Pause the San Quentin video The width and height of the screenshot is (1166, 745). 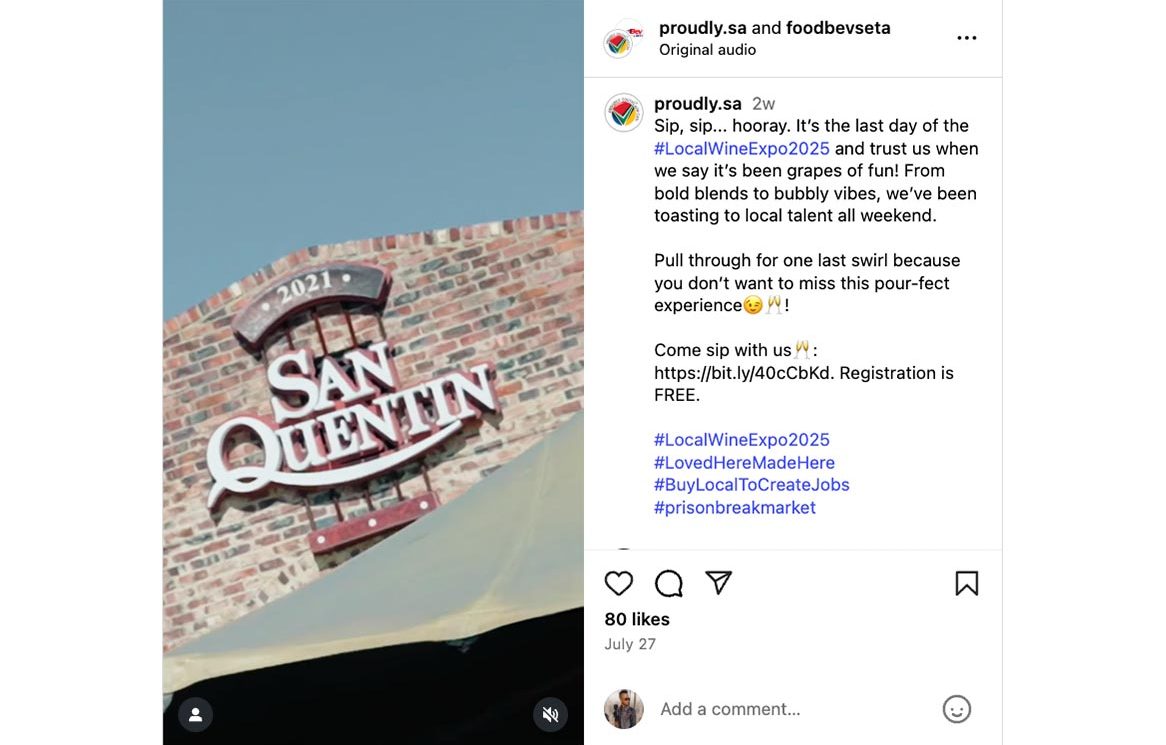[373, 372]
